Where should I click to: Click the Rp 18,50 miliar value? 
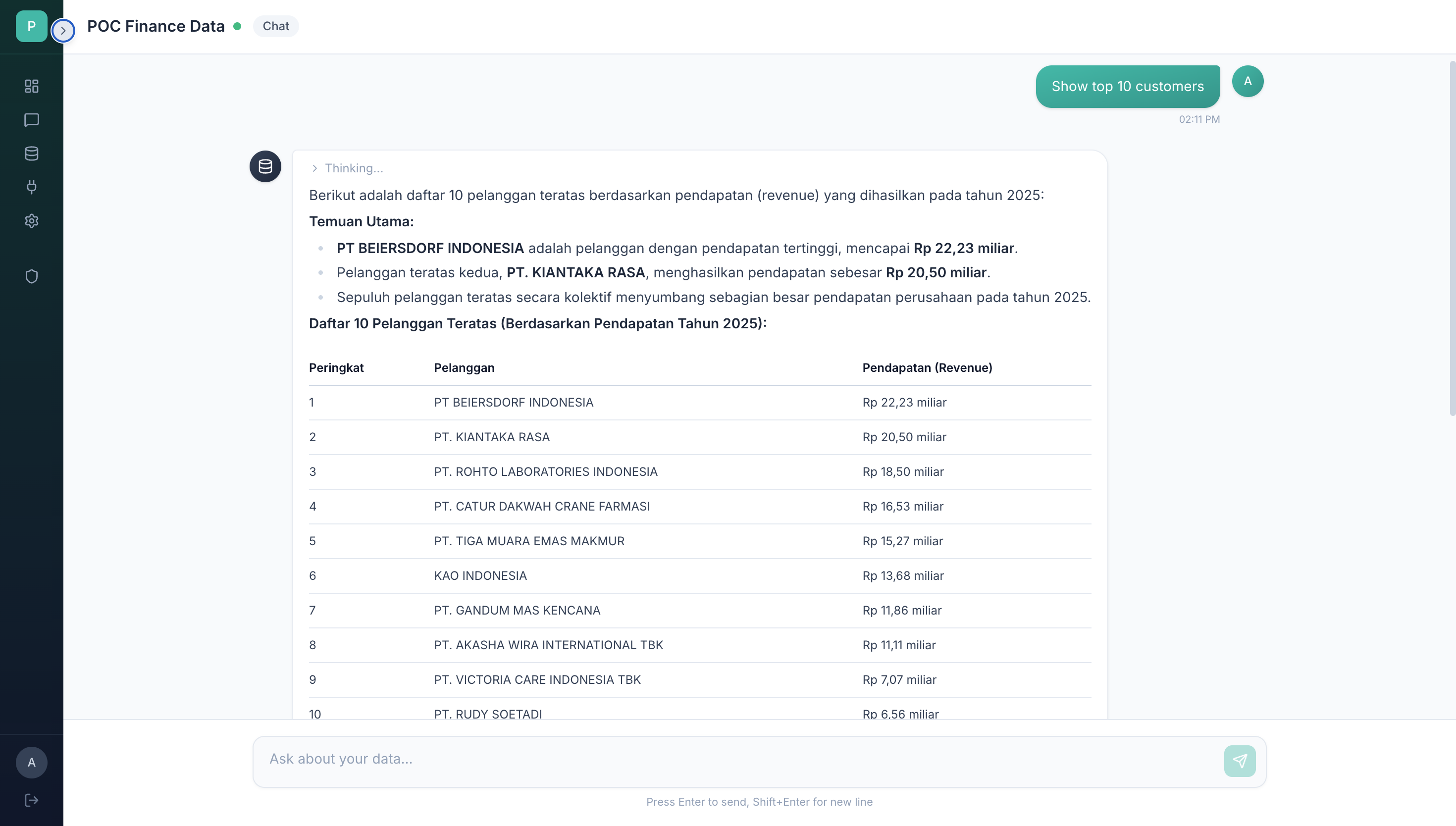click(903, 471)
